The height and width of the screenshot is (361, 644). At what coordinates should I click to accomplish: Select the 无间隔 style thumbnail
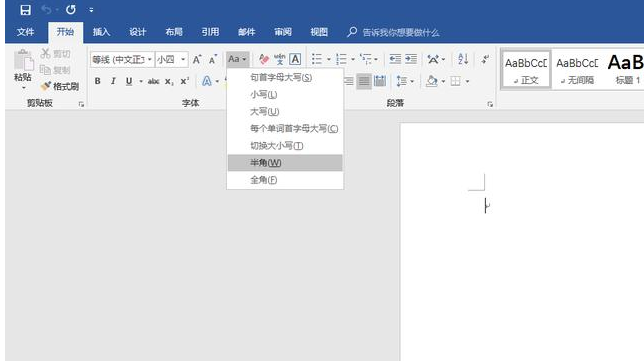(577, 69)
